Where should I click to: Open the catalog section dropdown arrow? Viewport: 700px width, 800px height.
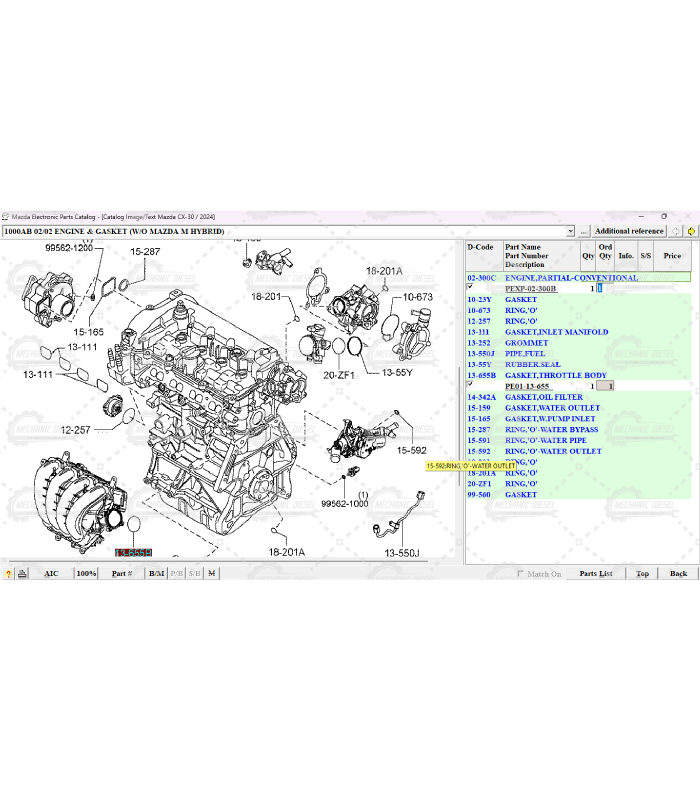tap(570, 231)
